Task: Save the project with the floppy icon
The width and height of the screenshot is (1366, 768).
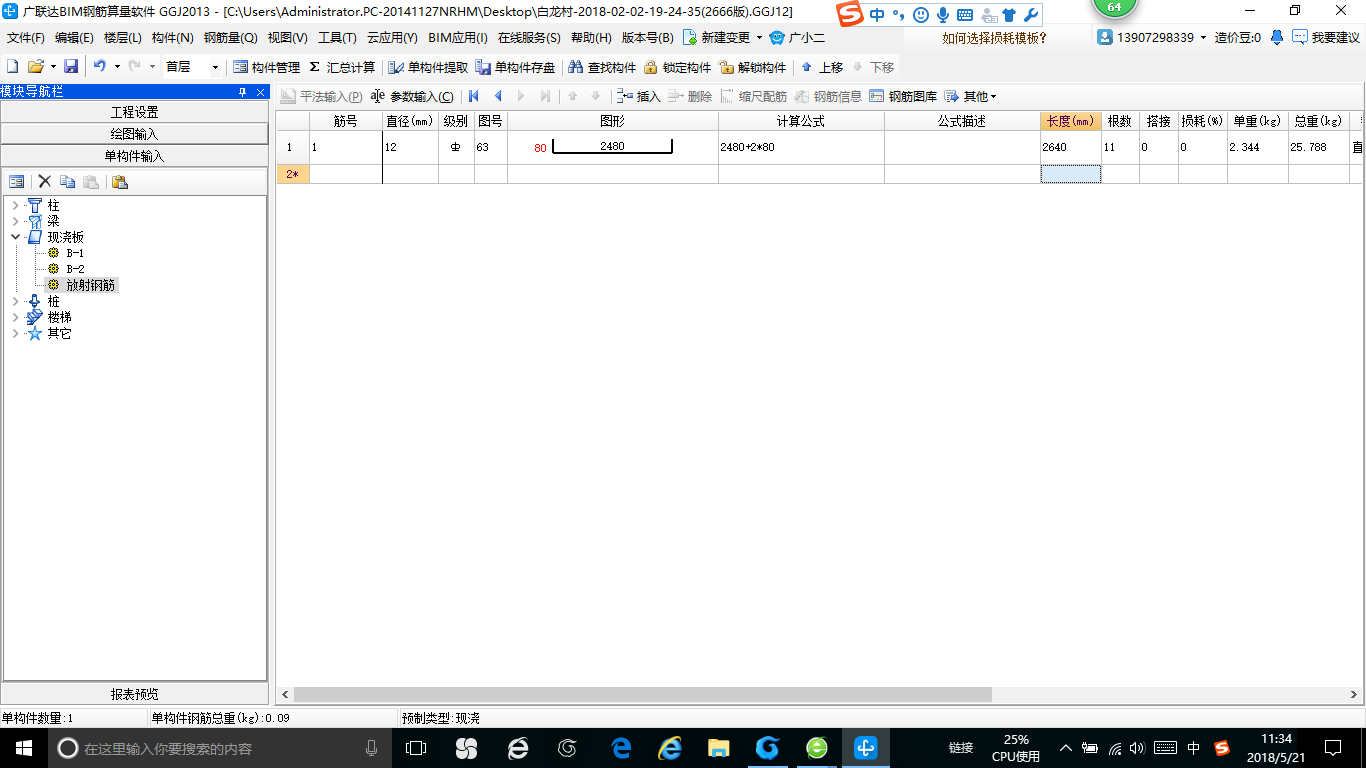Action: click(71, 67)
